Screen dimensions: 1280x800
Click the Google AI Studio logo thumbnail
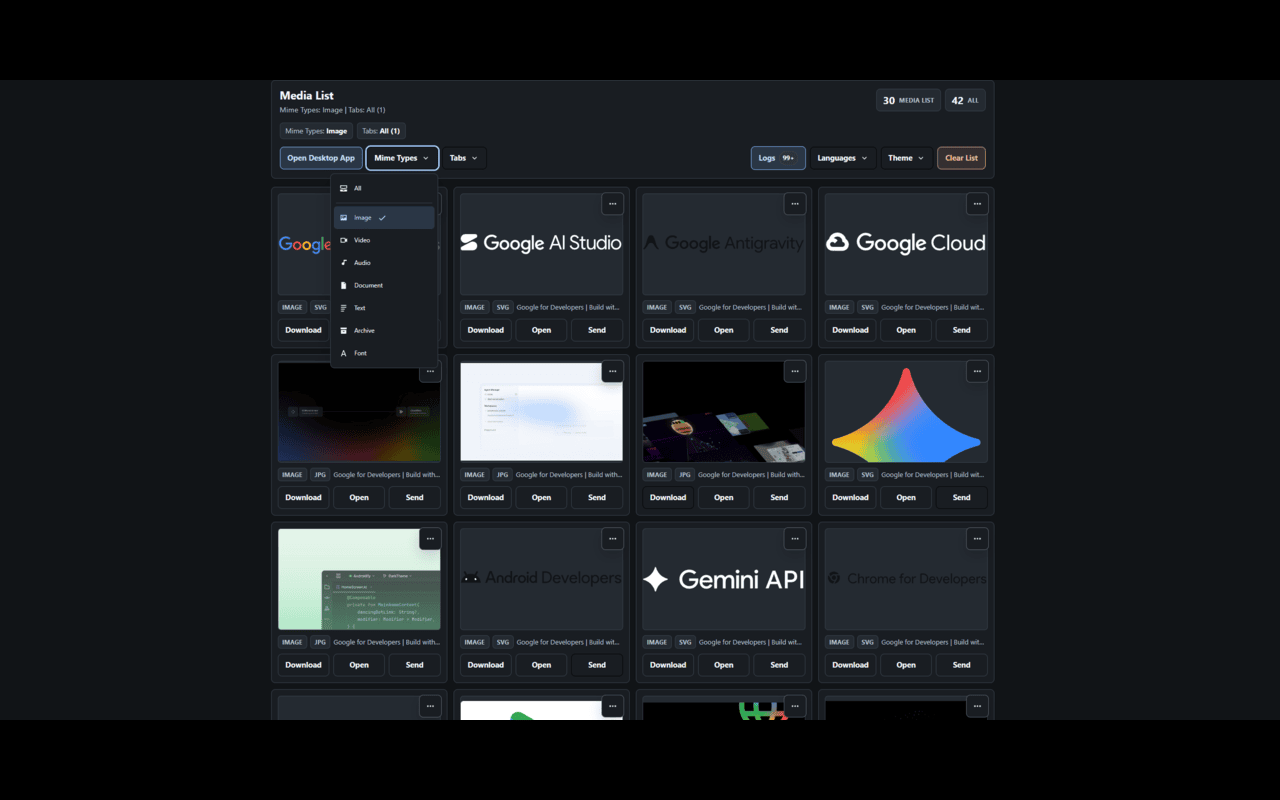(x=541, y=243)
